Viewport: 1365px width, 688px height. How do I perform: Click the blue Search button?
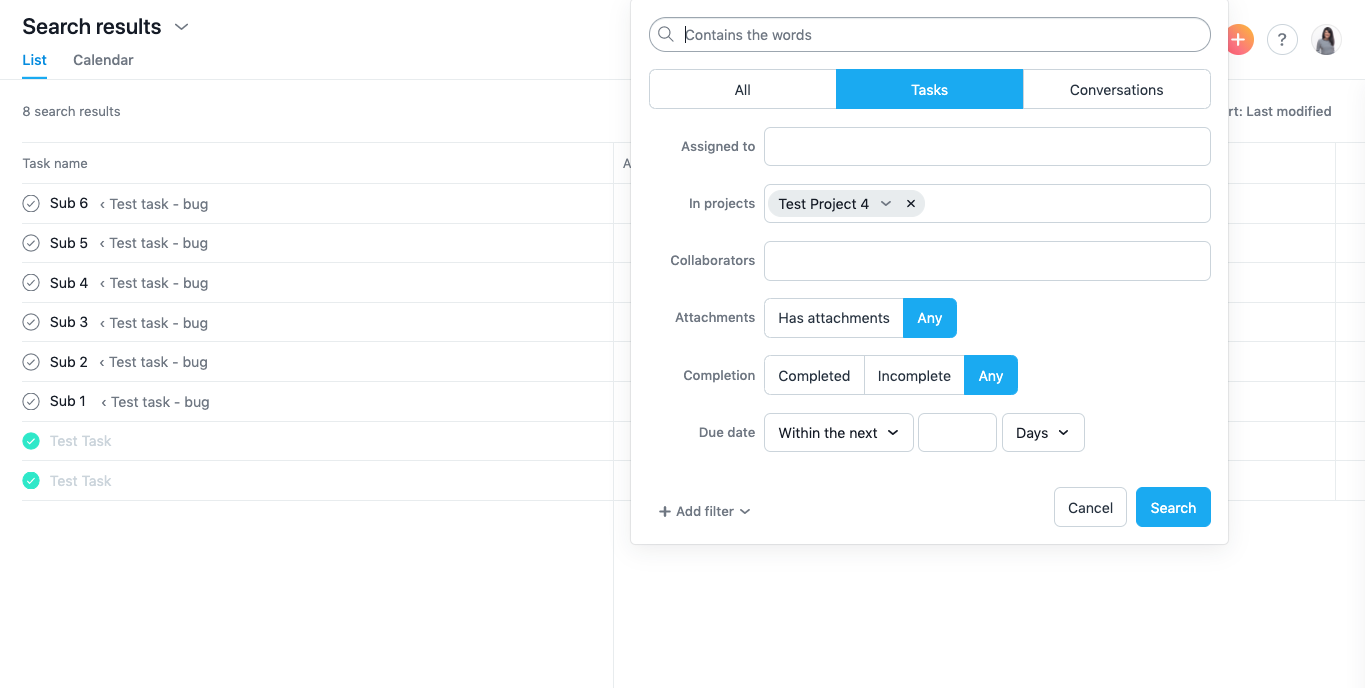point(1173,508)
